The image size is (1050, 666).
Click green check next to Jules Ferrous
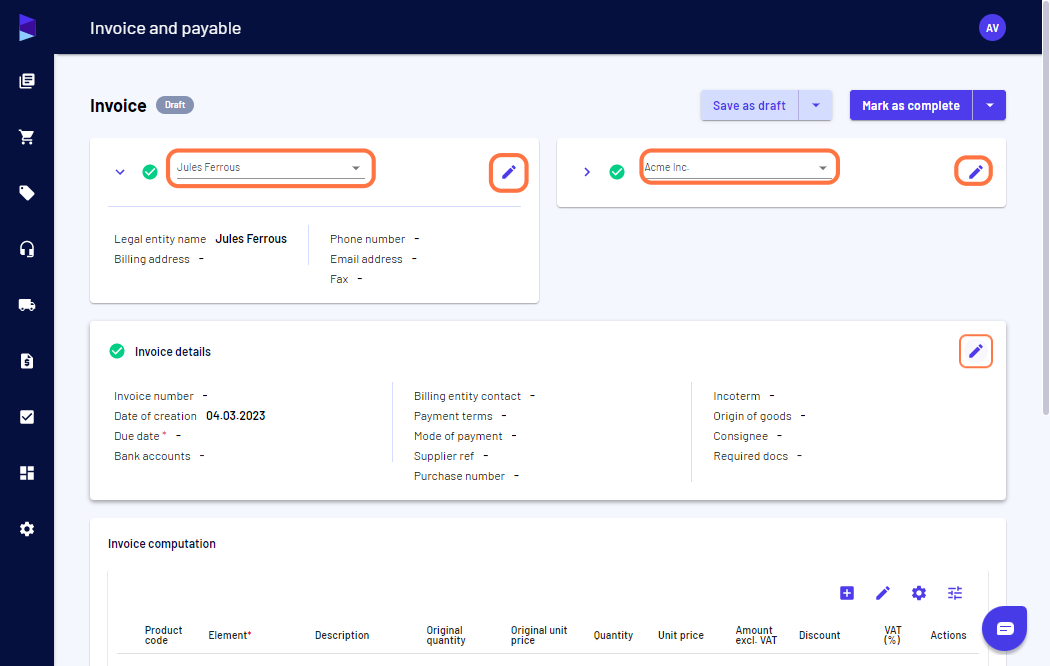coord(150,172)
